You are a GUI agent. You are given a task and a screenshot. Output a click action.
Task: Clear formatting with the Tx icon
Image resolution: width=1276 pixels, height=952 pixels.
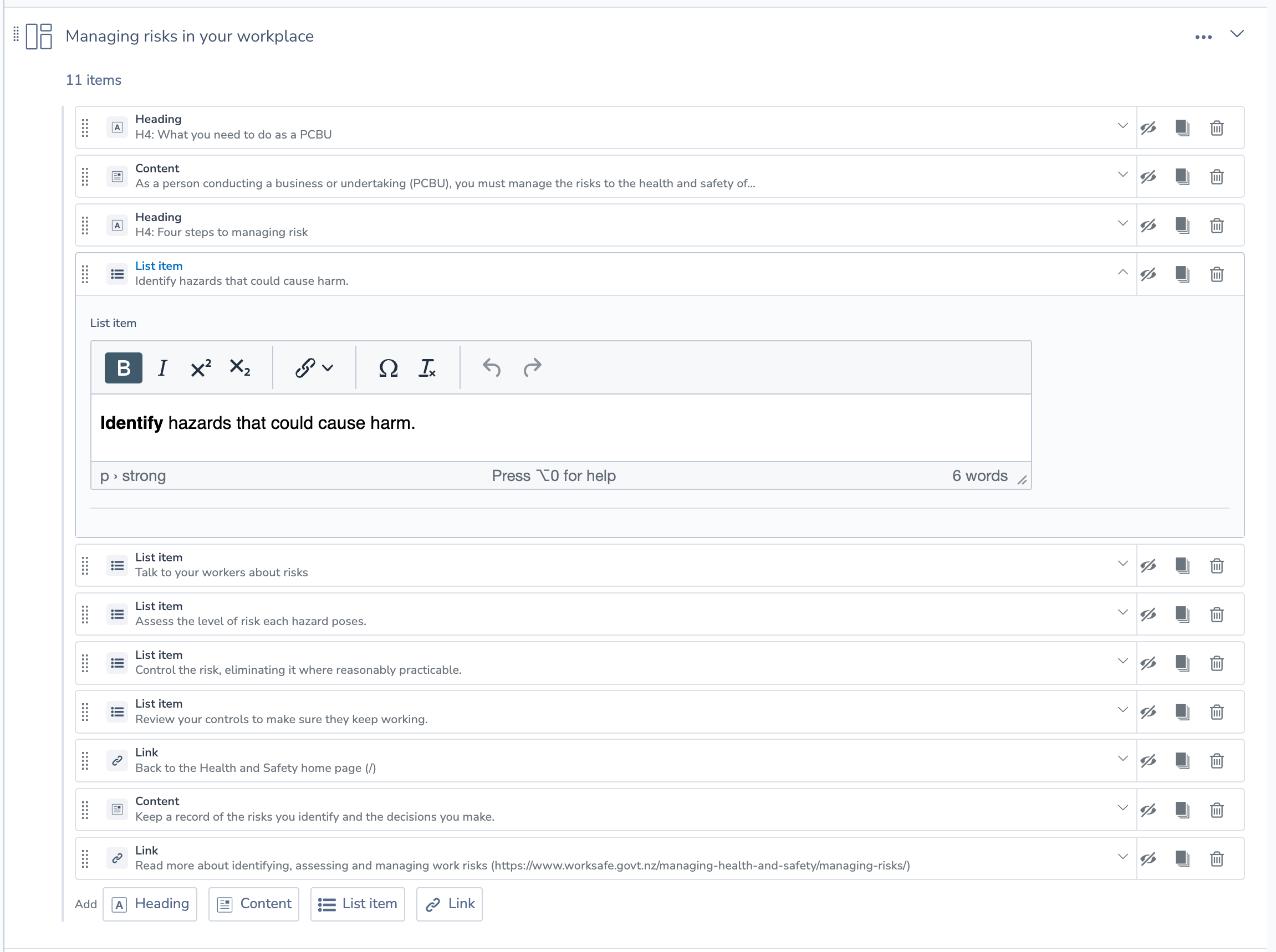click(427, 368)
